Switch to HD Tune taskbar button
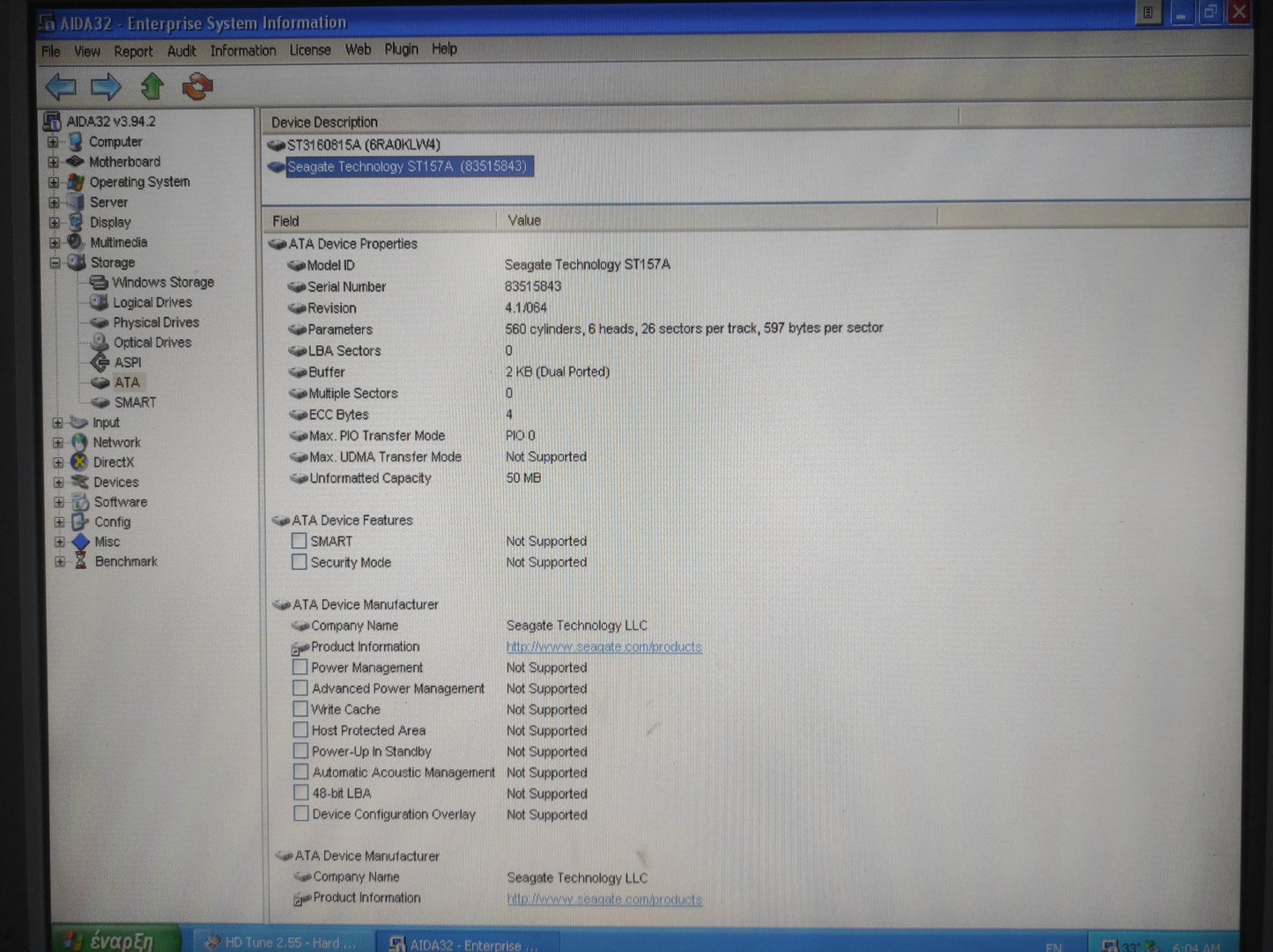The width and height of the screenshot is (1273, 952). [x=281, y=942]
